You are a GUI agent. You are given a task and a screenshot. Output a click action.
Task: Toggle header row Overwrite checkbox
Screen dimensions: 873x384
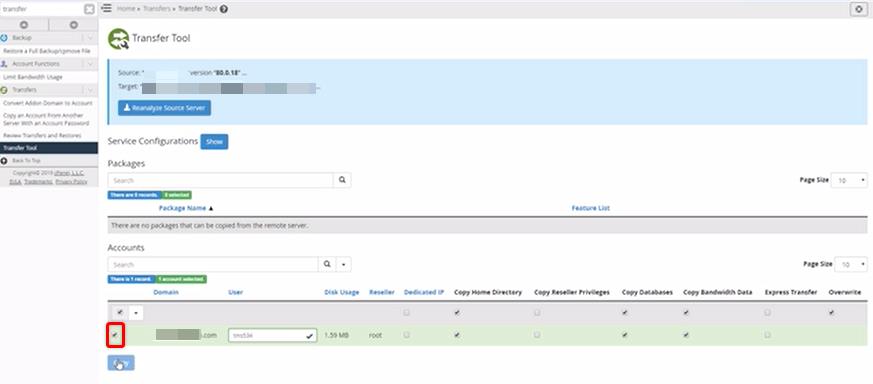tap(831, 313)
